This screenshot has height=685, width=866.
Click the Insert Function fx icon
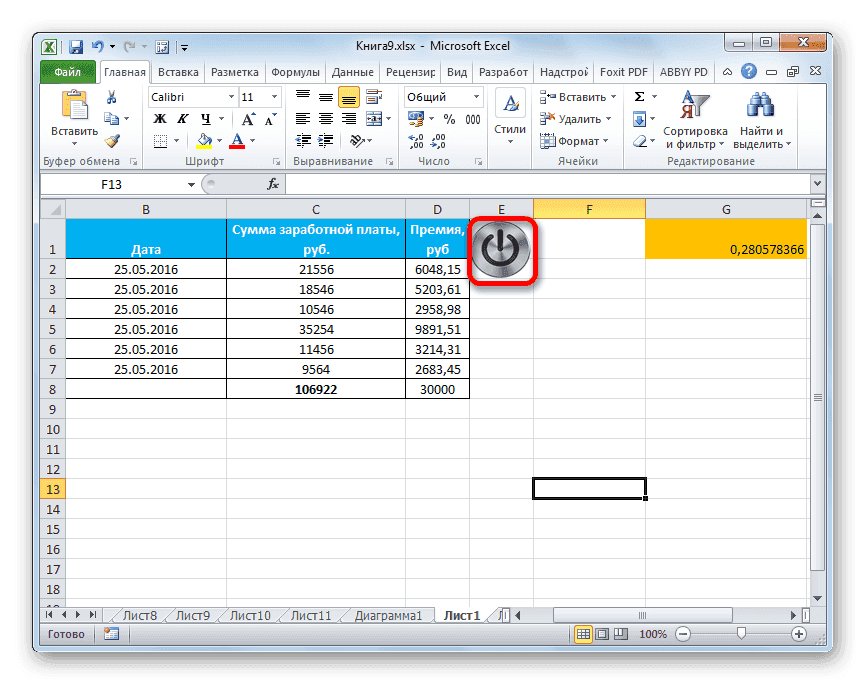273,184
